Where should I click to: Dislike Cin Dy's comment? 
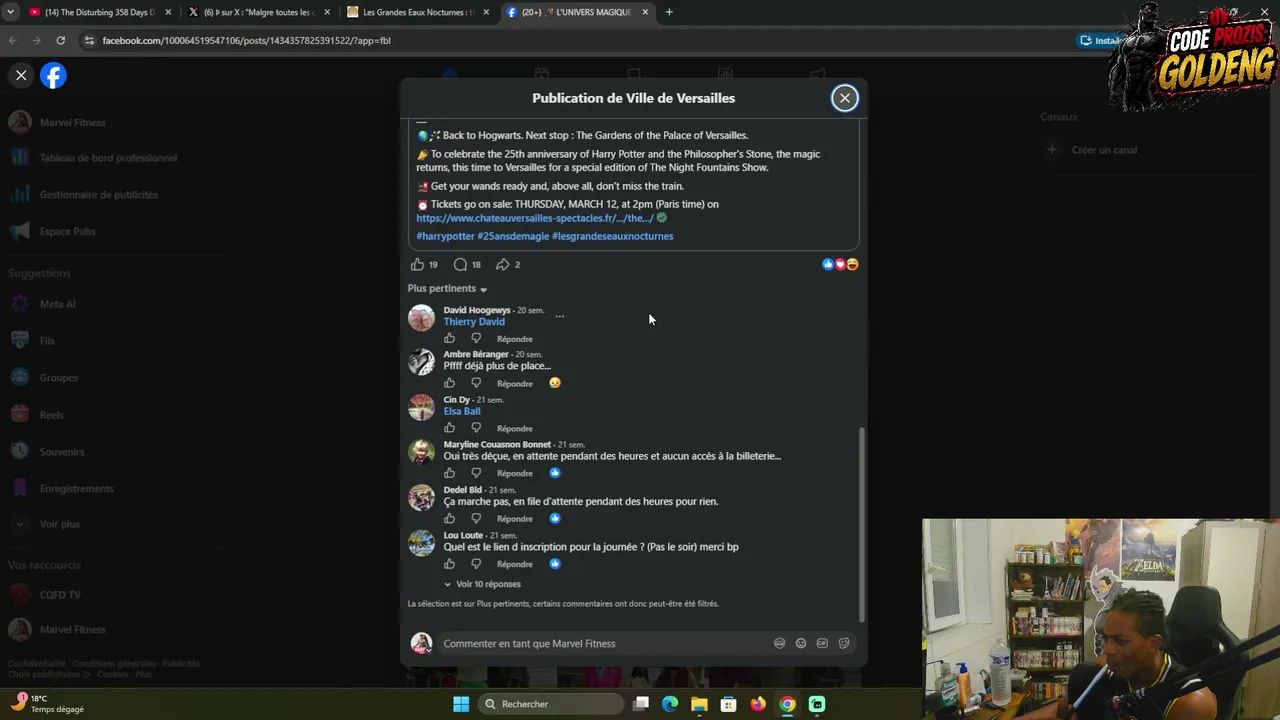coord(476,429)
